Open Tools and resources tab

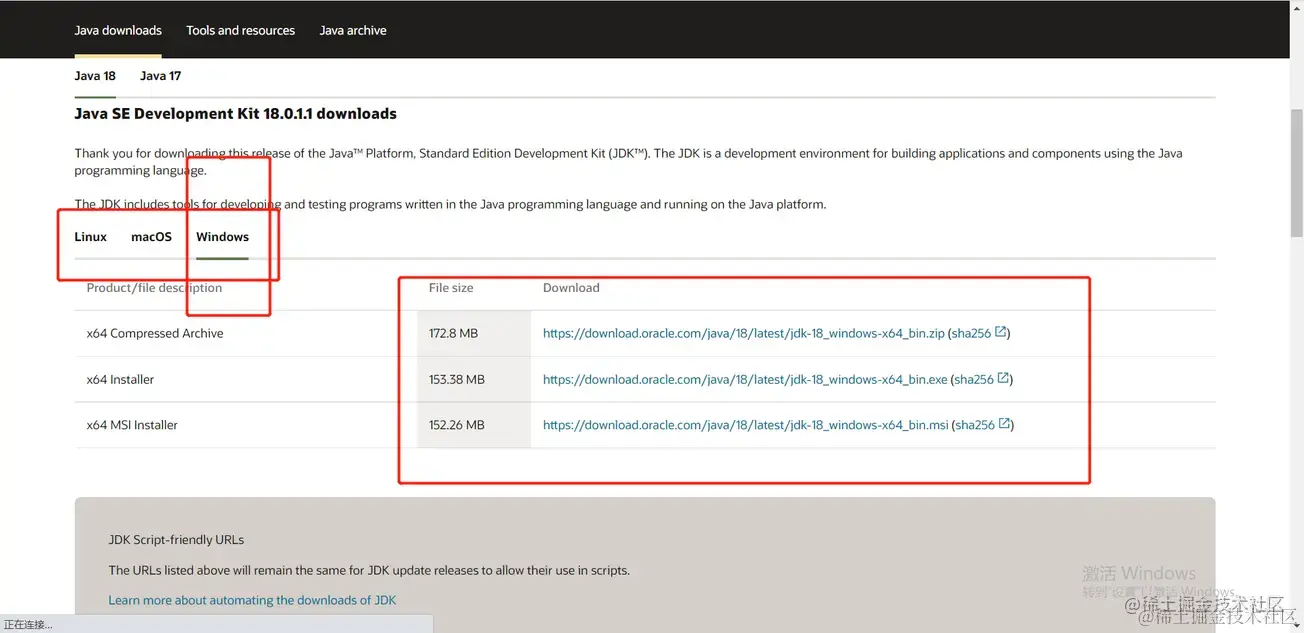pos(240,30)
